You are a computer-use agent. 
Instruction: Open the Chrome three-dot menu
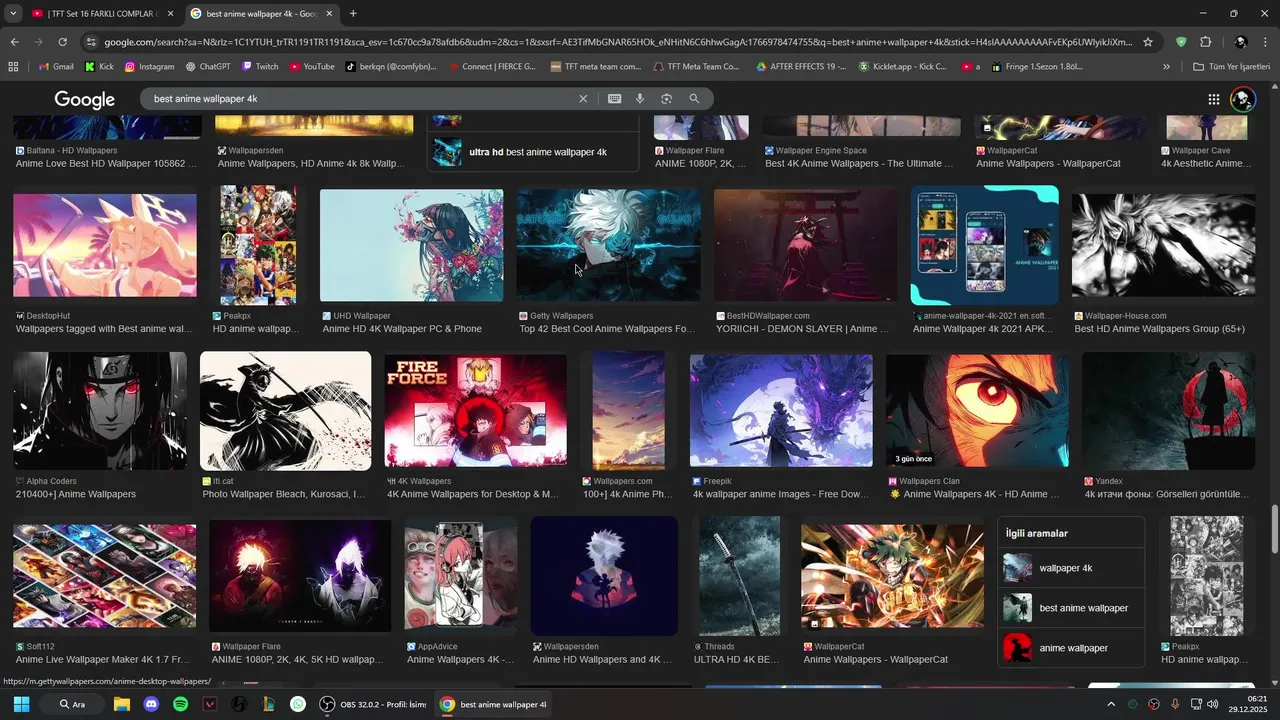pos(1266,42)
